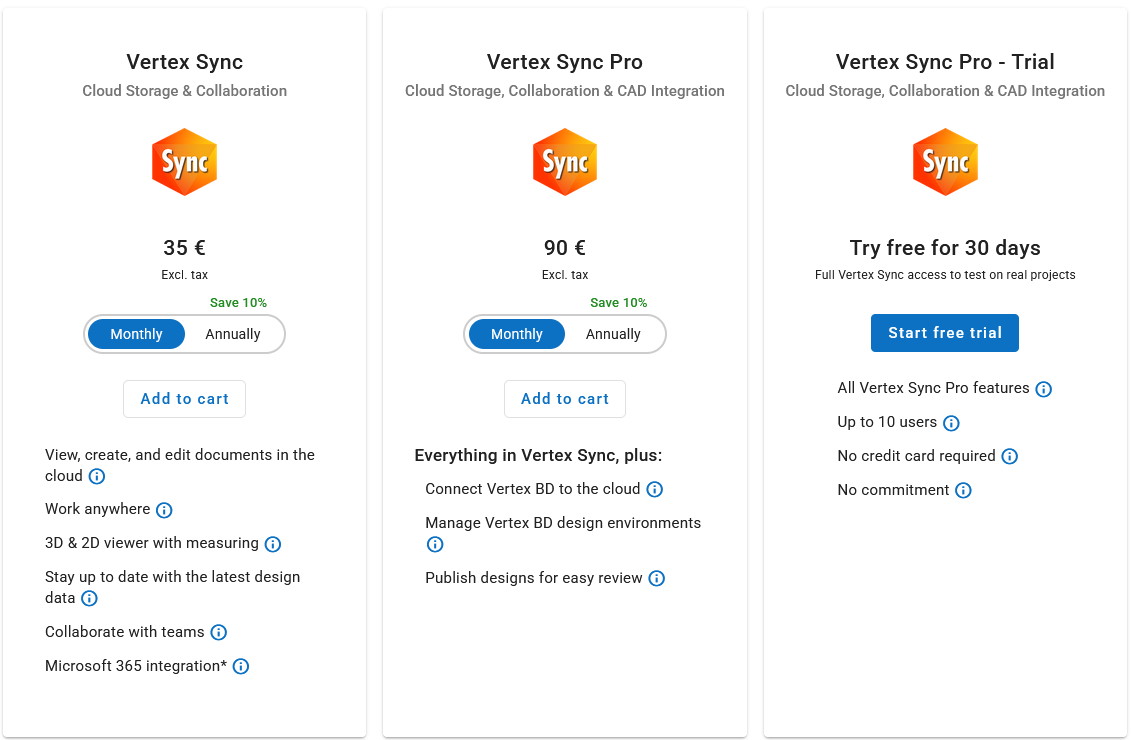Add Vertex Sync to cart
The height and width of the screenshot is (740, 1131).
(x=184, y=399)
